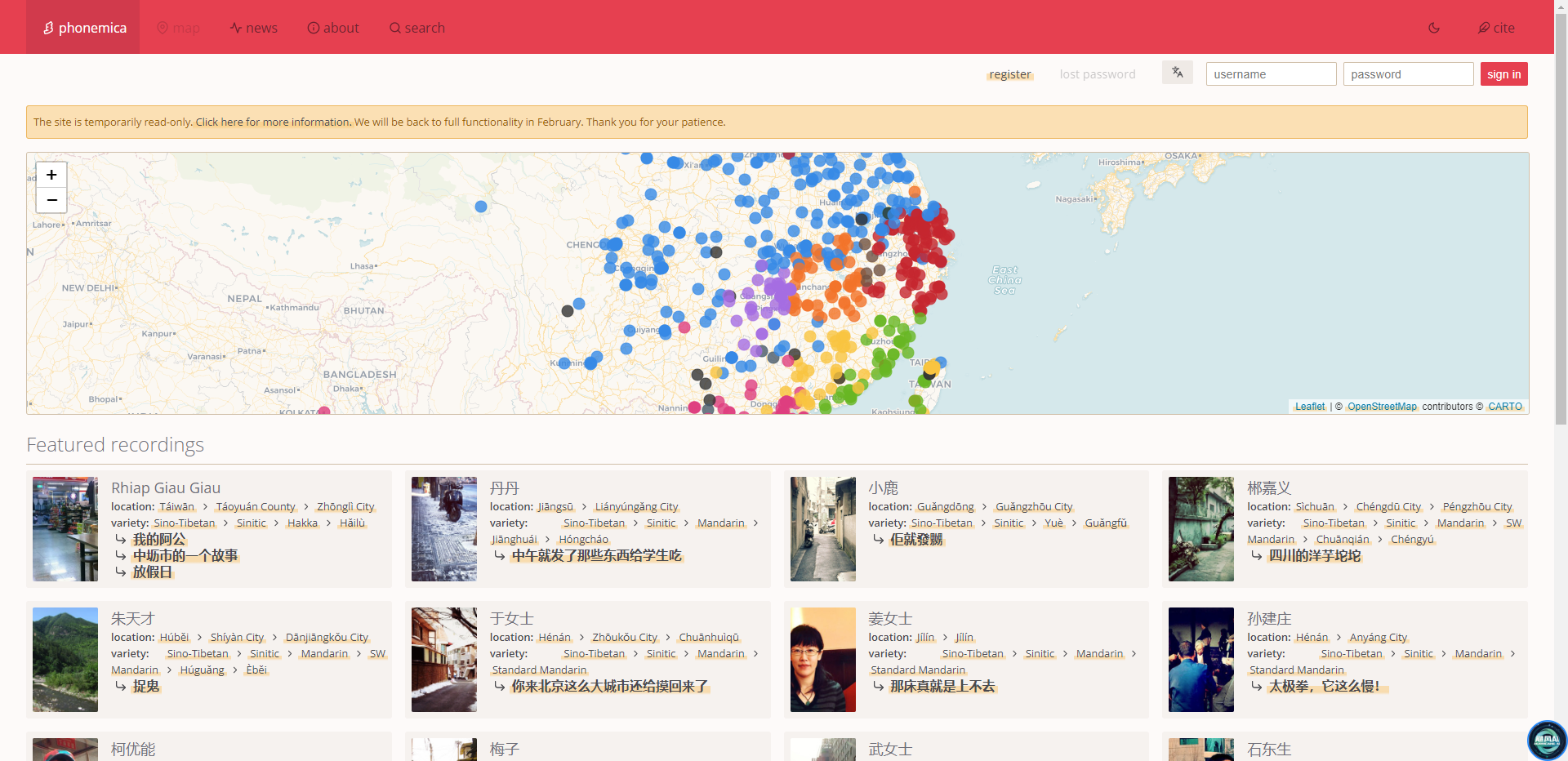The width and height of the screenshot is (1568, 761).
Task: Zoom in on the map
Action: (x=51, y=175)
